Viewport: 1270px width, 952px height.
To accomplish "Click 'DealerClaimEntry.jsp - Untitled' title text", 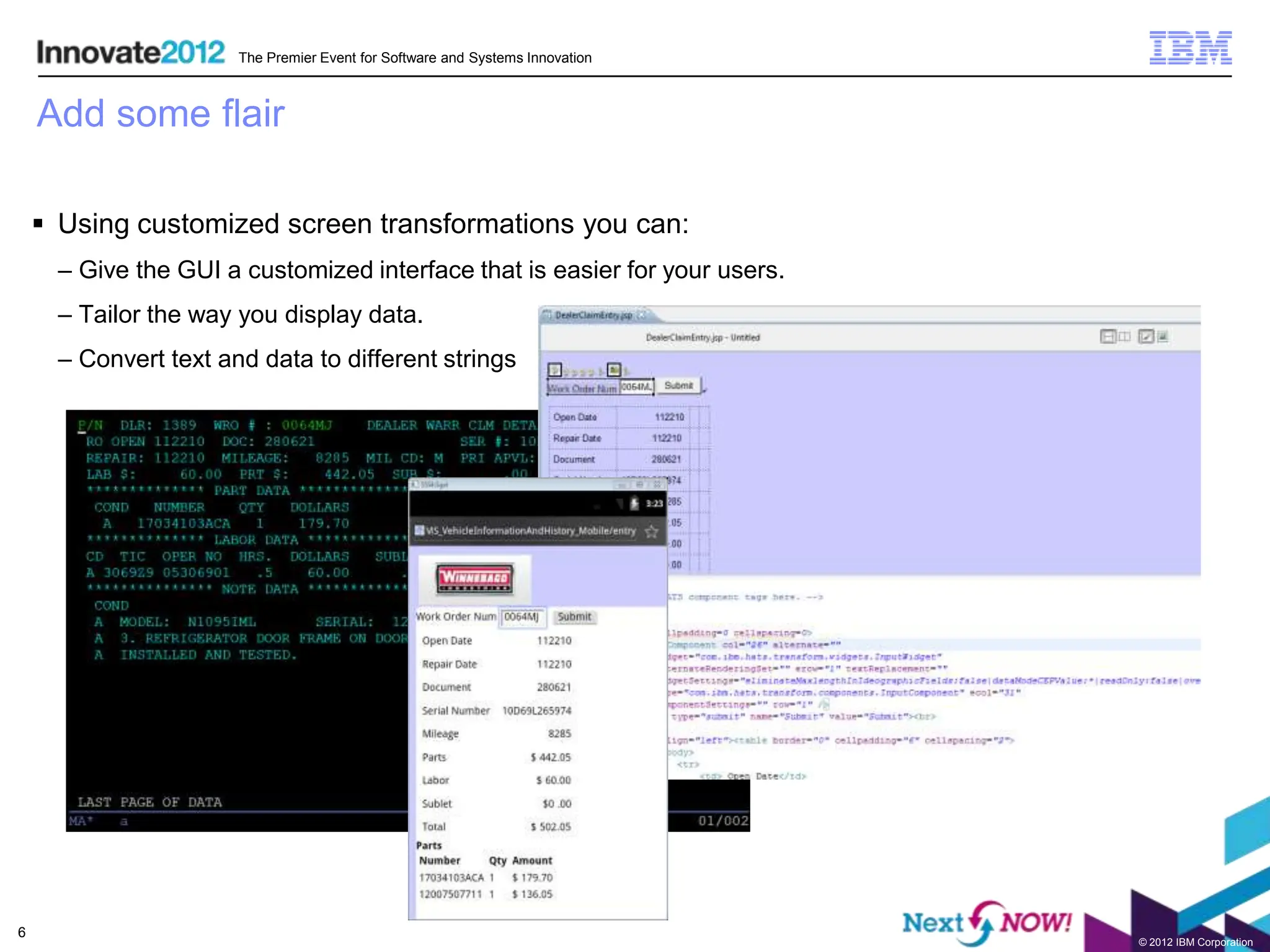I will (703, 338).
